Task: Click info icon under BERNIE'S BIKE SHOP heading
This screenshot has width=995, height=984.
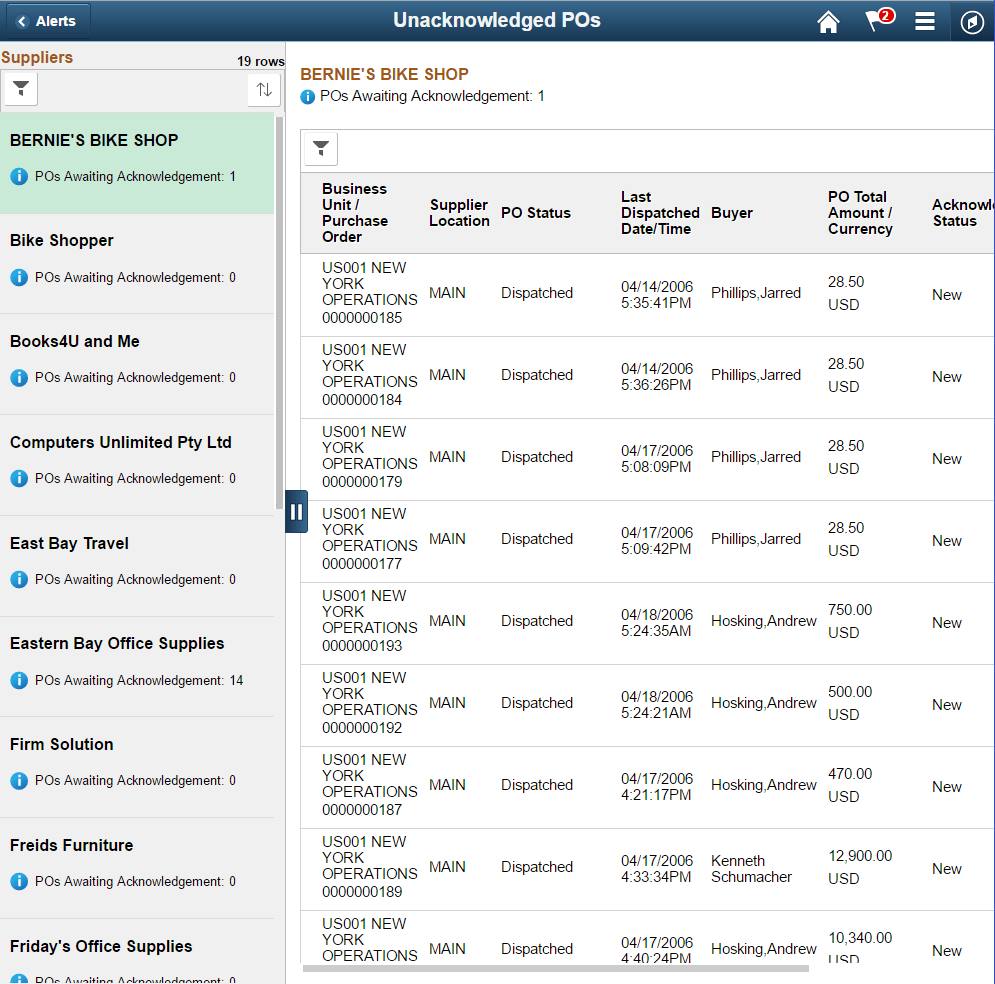Action: pyautogui.click(x=308, y=96)
